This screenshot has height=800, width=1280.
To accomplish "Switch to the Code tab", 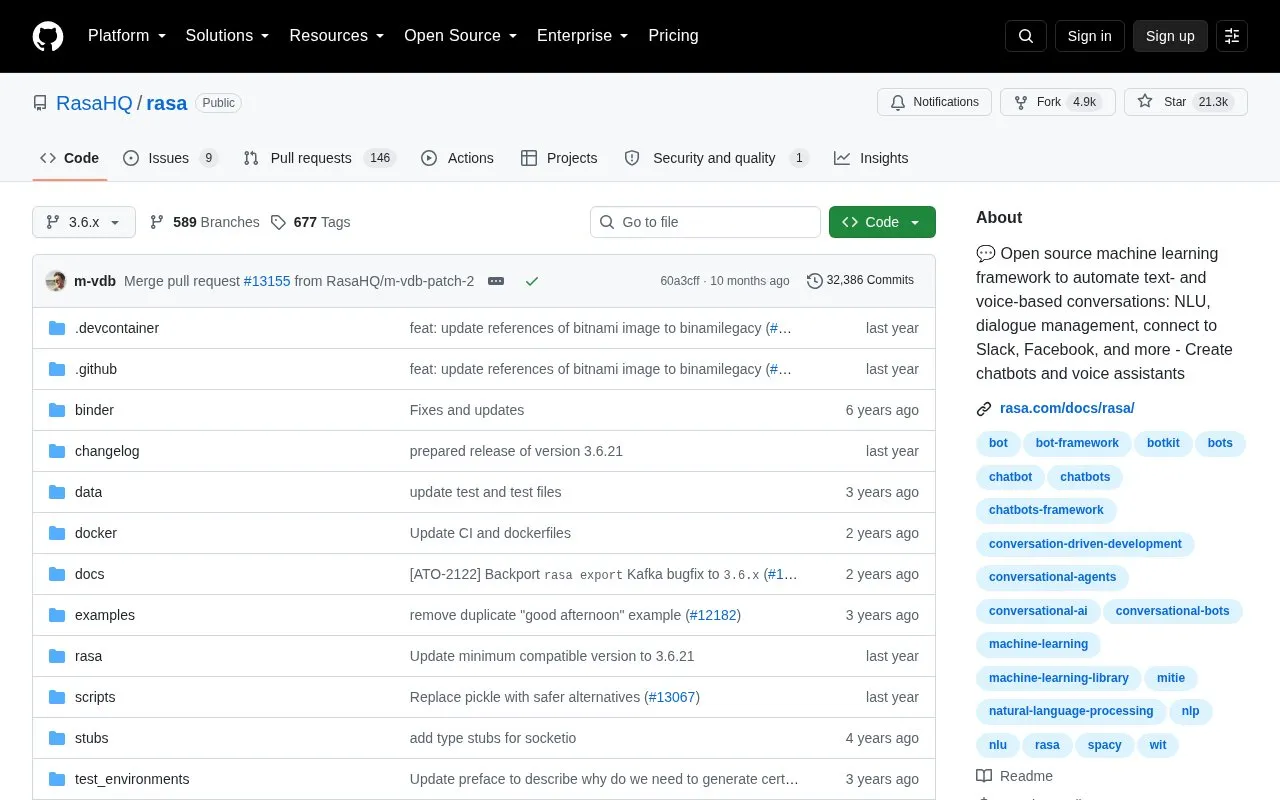I will (69, 158).
